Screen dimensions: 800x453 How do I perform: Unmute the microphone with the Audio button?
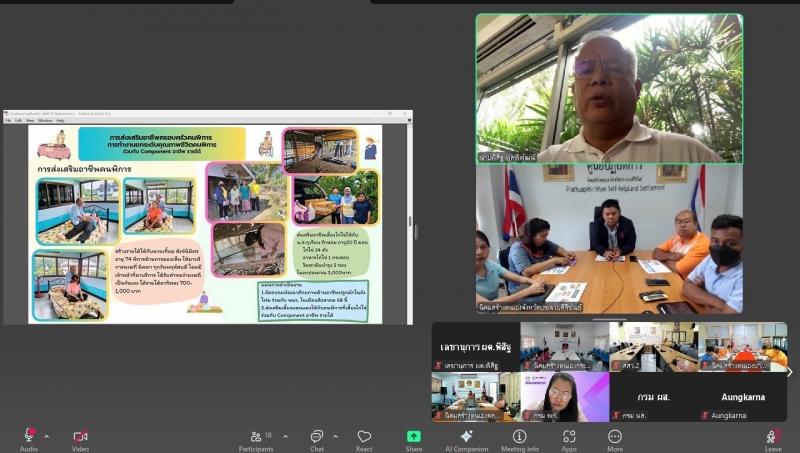29,439
